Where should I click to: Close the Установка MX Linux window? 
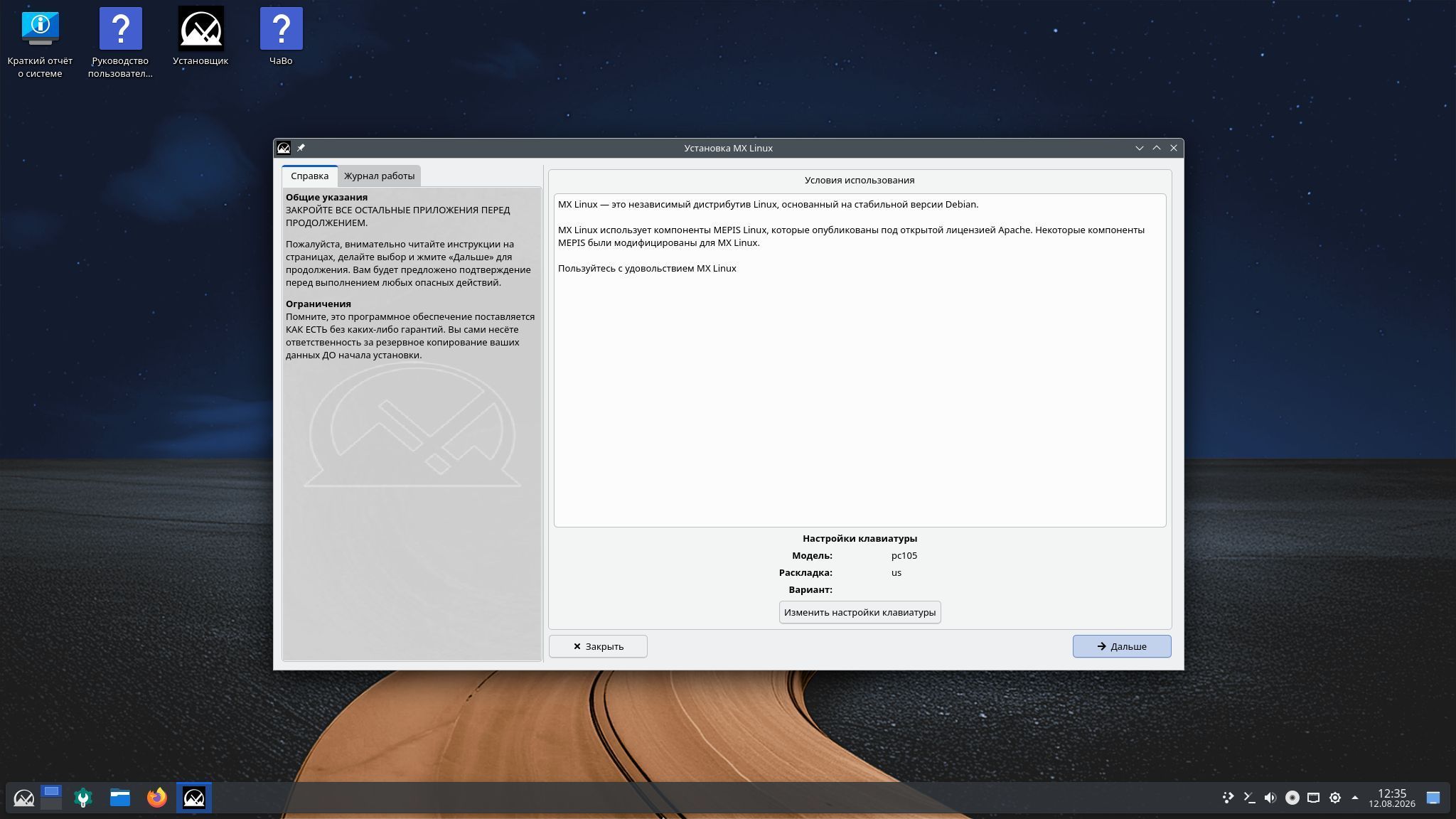[1174, 148]
